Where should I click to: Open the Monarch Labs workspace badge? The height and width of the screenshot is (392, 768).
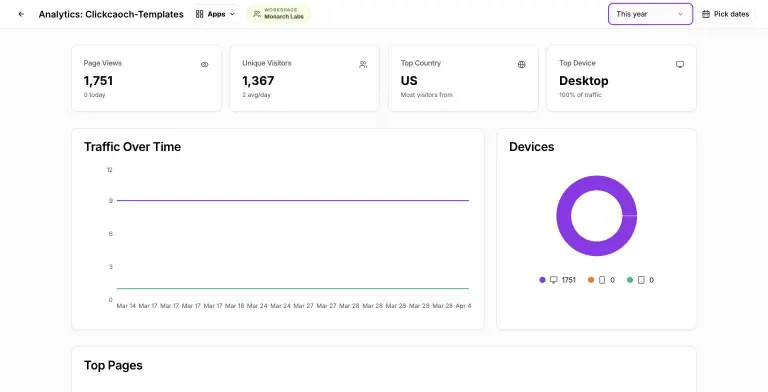278,14
